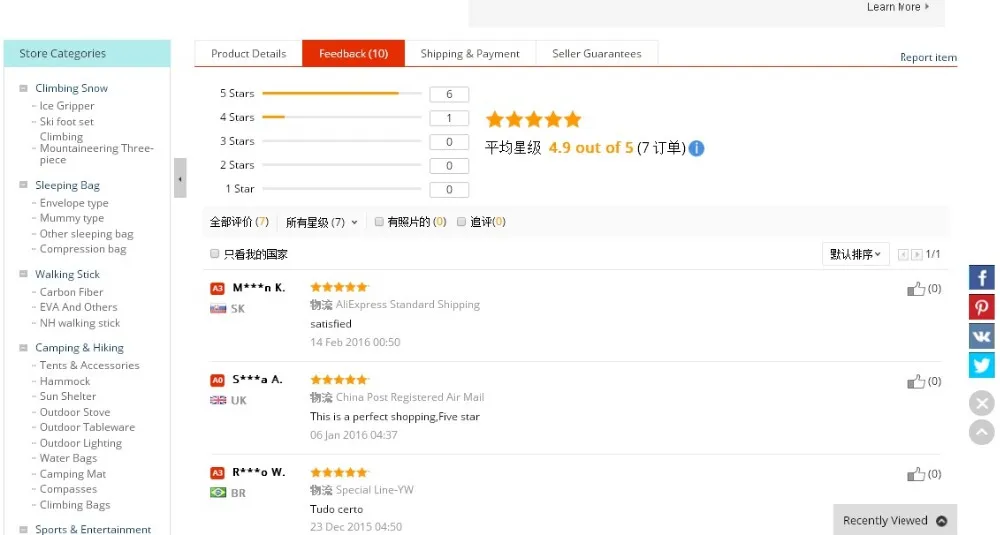The width and height of the screenshot is (1000, 535).
Task: Click the five-star average rating graphic
Action: [534, 119]
